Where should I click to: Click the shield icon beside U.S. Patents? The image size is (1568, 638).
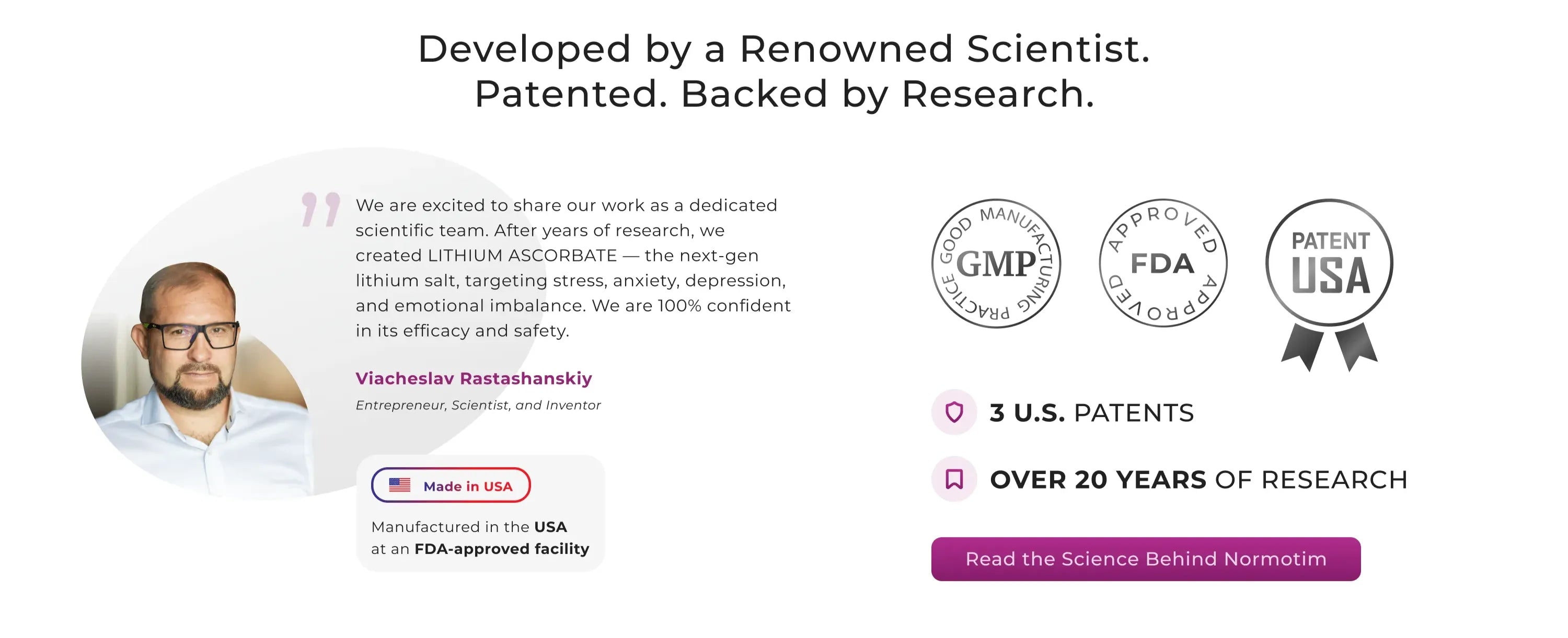pos(954,412)
